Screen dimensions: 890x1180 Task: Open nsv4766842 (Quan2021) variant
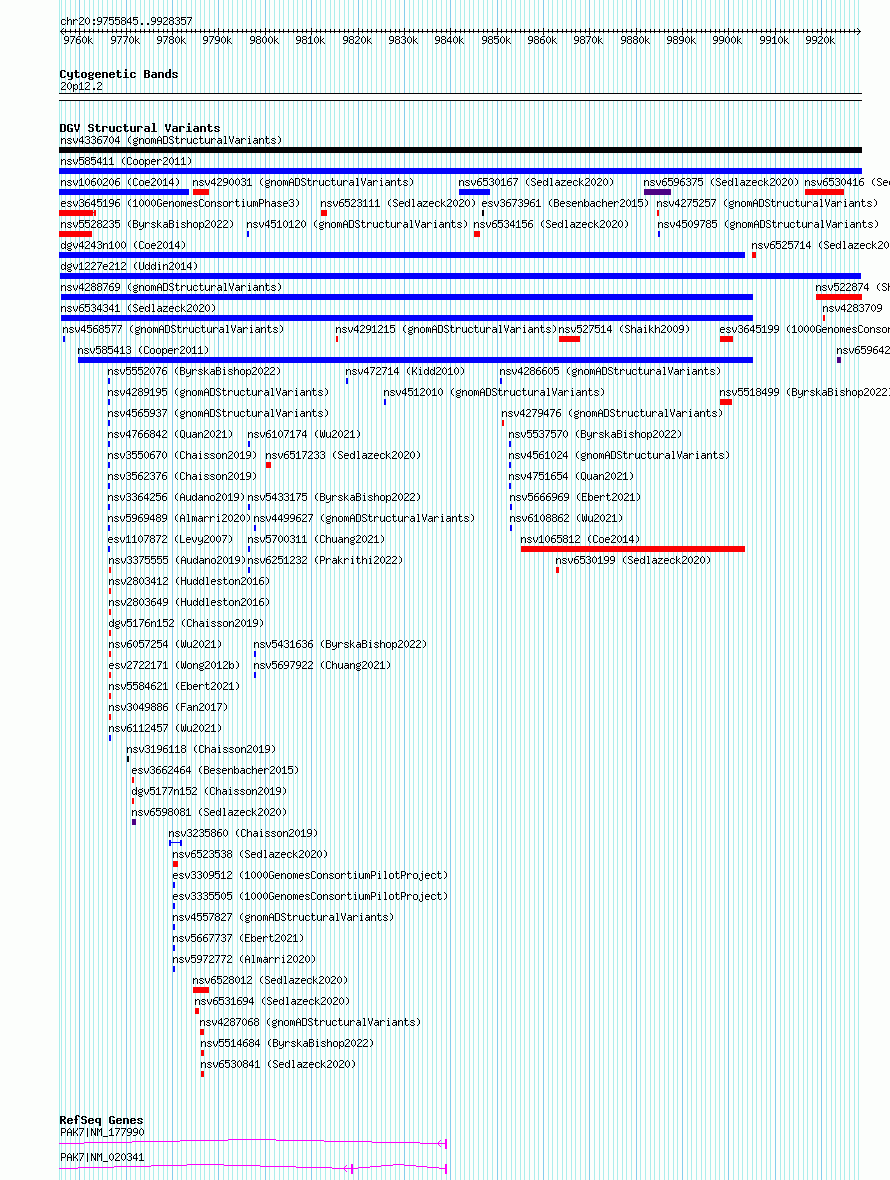(170, 435)
